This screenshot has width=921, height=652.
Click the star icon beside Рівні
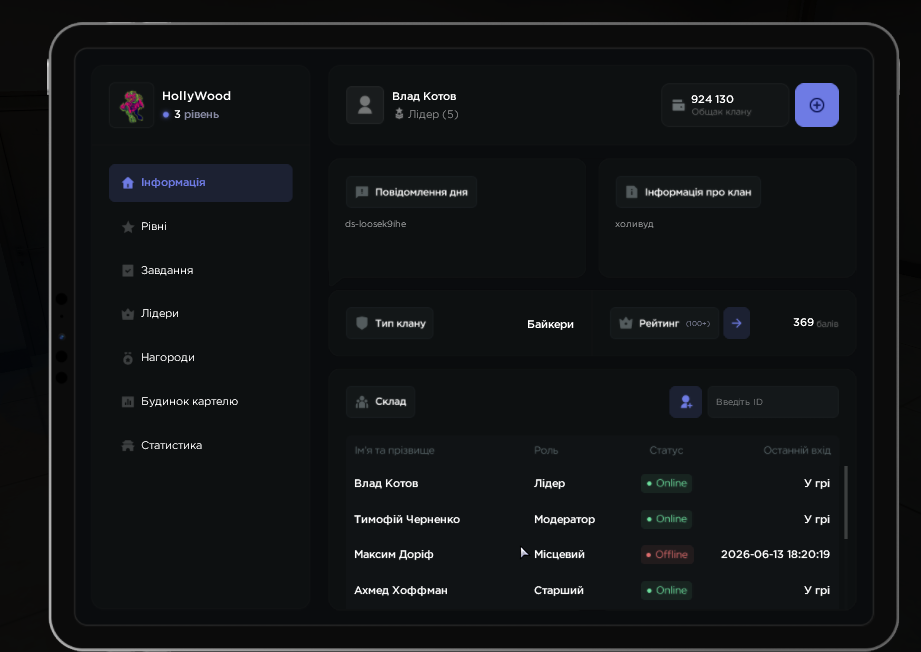tap(127, 227)
